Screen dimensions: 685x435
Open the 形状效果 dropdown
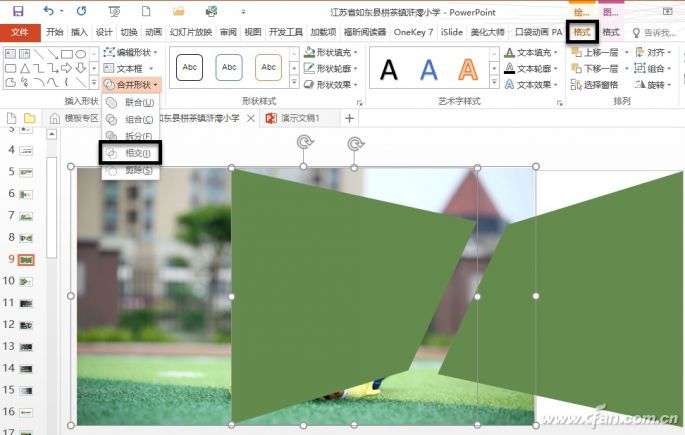click(331, 85)
